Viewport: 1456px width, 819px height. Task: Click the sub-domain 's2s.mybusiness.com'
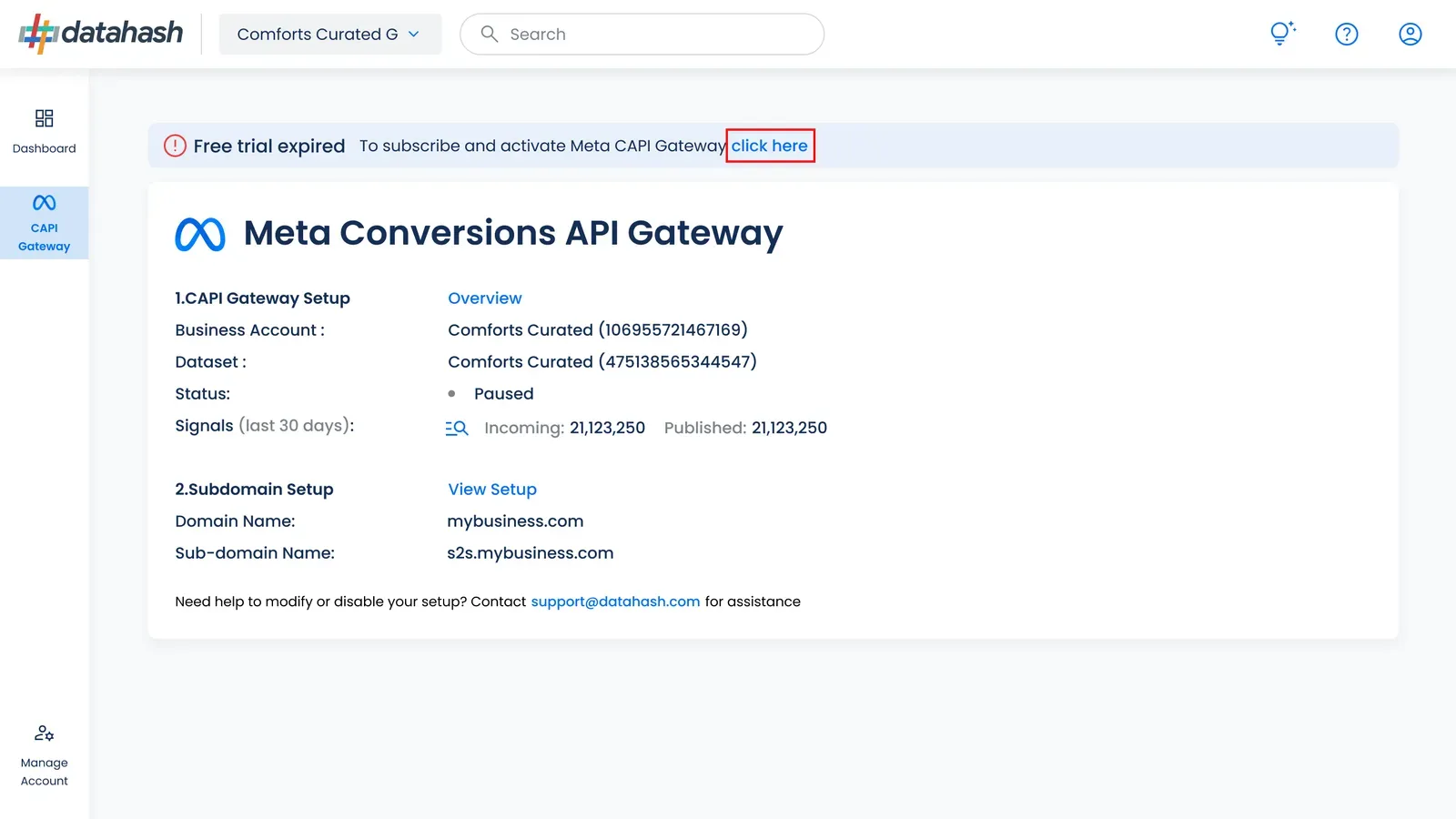click(x=531, y=553)
